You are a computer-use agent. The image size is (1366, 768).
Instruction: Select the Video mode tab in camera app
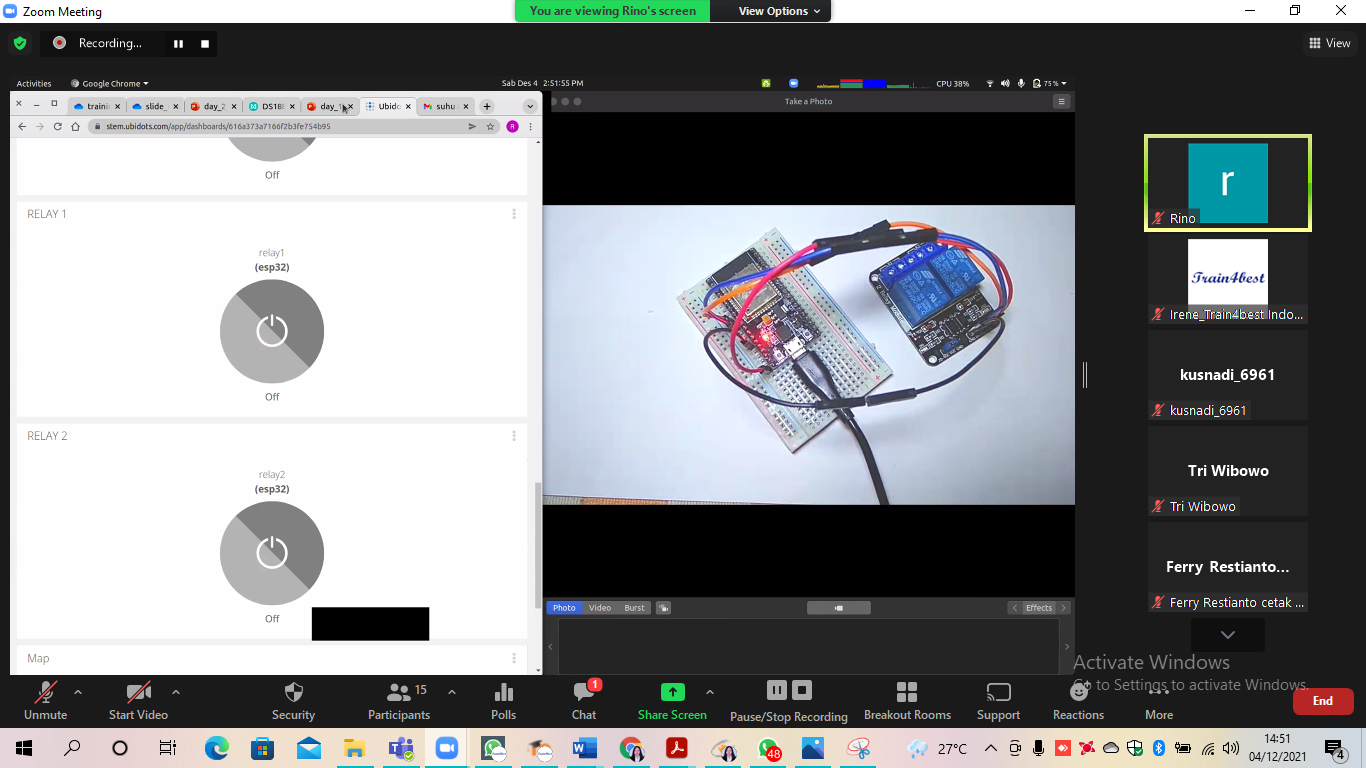[600, 608]
